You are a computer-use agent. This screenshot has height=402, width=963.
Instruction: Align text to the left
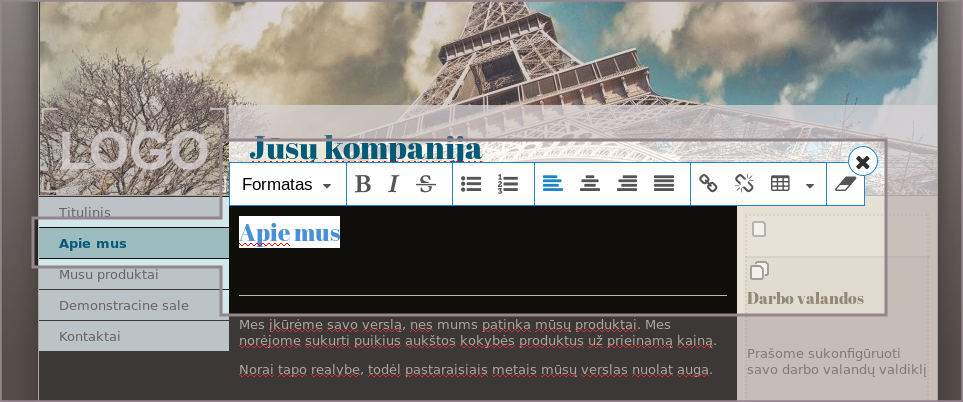pos(553,184)
